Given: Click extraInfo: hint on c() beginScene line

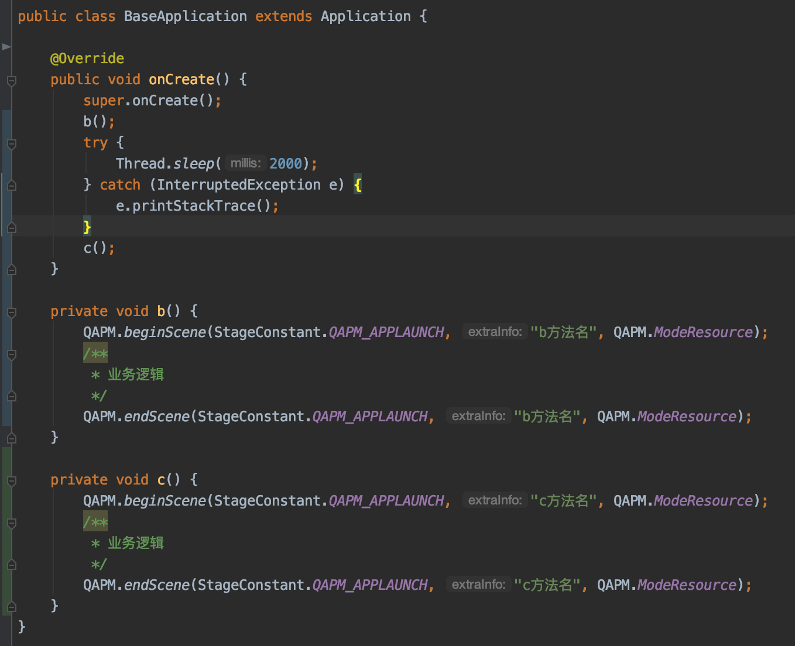Looking at the screenshot, I should [495, 501].
